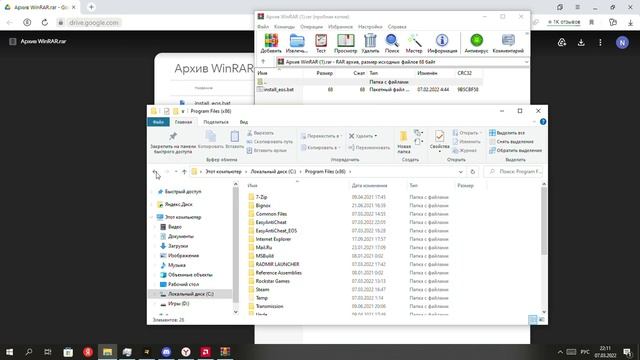Select Загрузки in Explorer navigation pane
Screen dimensions: 640x360
[x=178, y=246]
